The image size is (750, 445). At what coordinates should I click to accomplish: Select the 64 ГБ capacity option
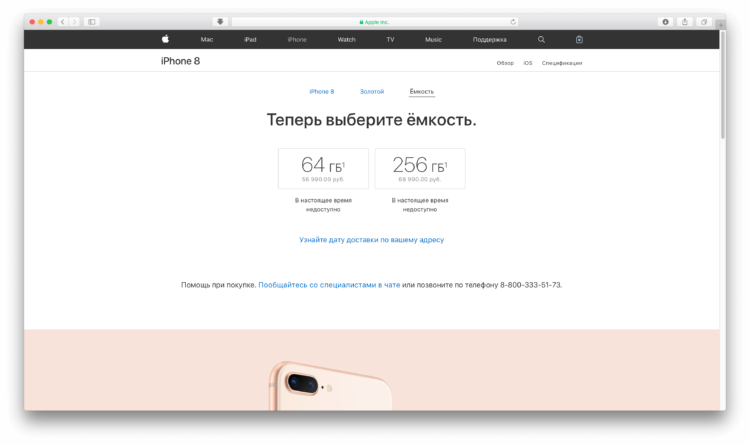(323, 168)
